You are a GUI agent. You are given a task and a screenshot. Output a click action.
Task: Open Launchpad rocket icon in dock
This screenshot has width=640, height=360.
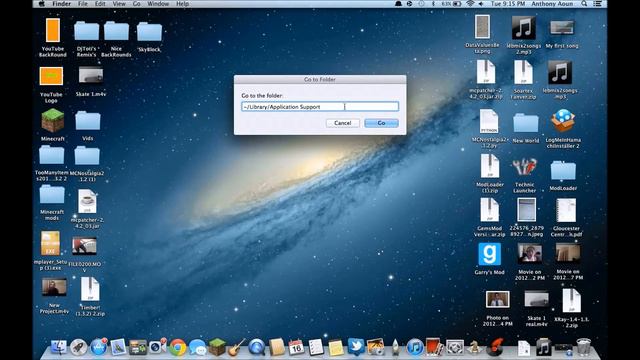(78, 347)
